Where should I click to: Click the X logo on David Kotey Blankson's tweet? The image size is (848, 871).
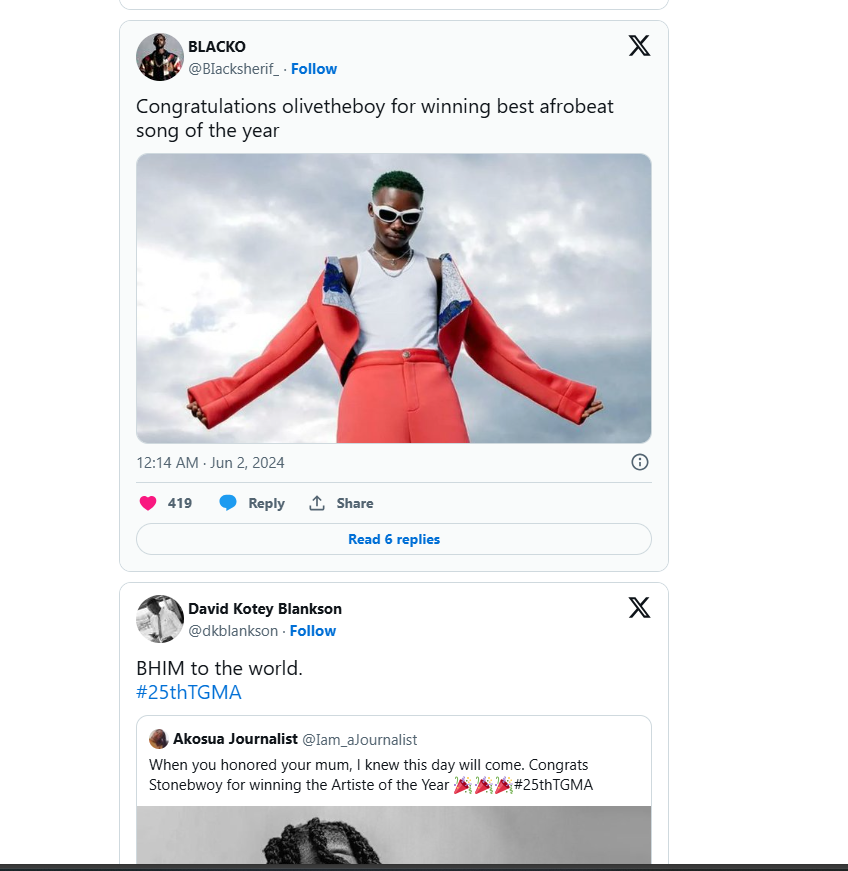(x=639, y=607)
